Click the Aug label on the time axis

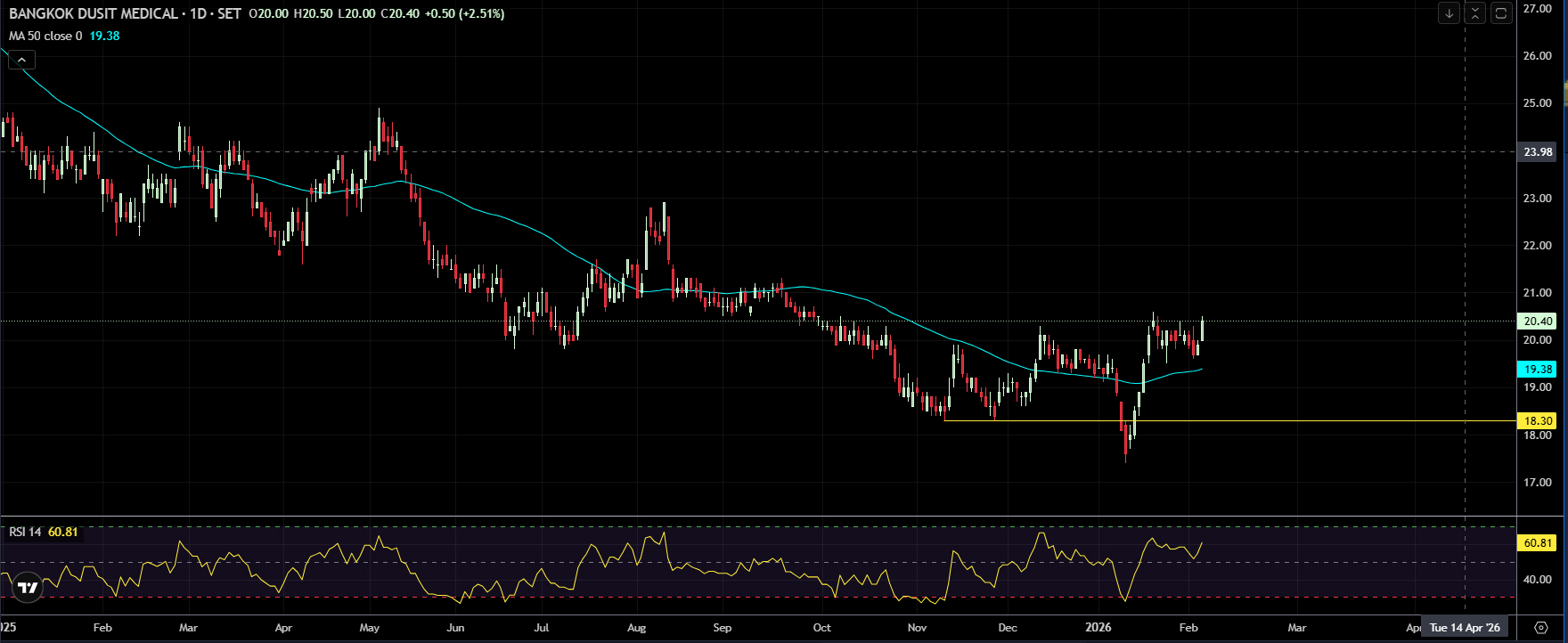click(x=636, y=628)
